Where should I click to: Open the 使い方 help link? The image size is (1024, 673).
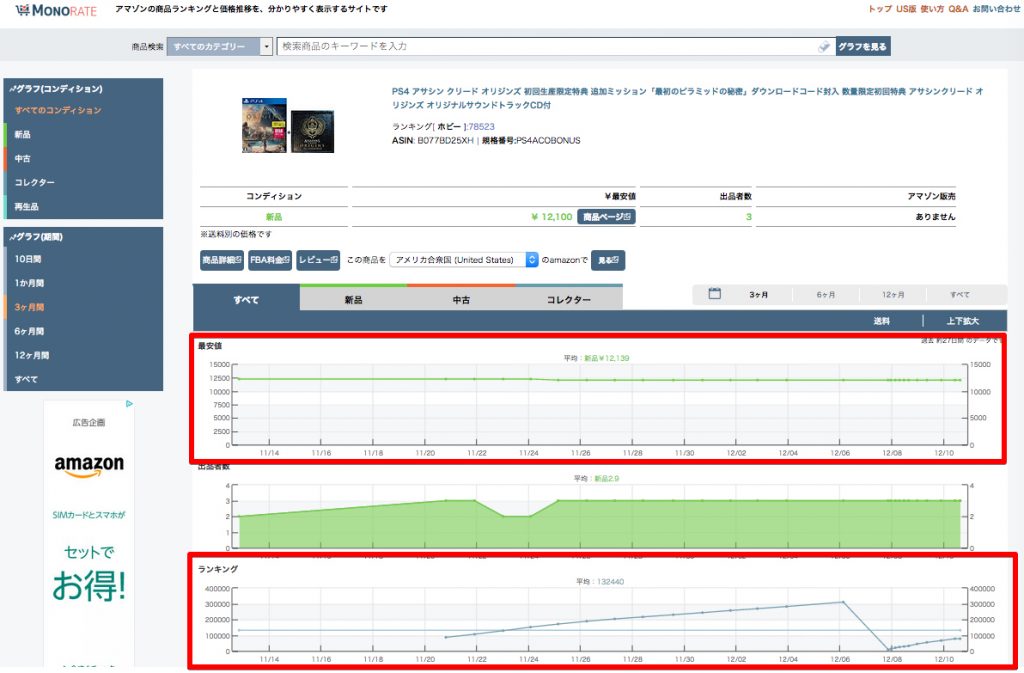(x=932, y=9)
